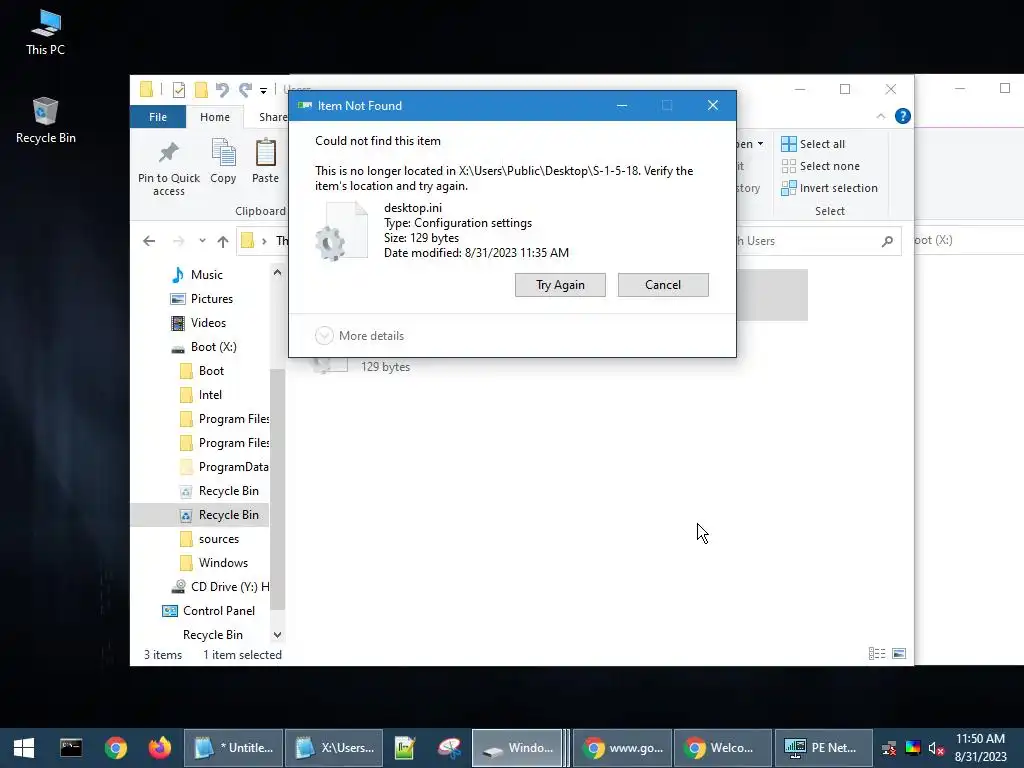The height and width of the screenshot is (768, 1024).
Task: Click the Paste ribbon icon
Action: point(265,161)
